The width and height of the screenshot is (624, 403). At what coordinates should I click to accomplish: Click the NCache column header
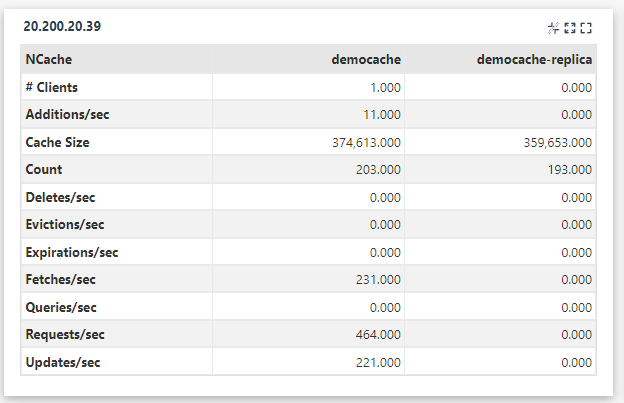pyautogui.click(x=49, y=59)
